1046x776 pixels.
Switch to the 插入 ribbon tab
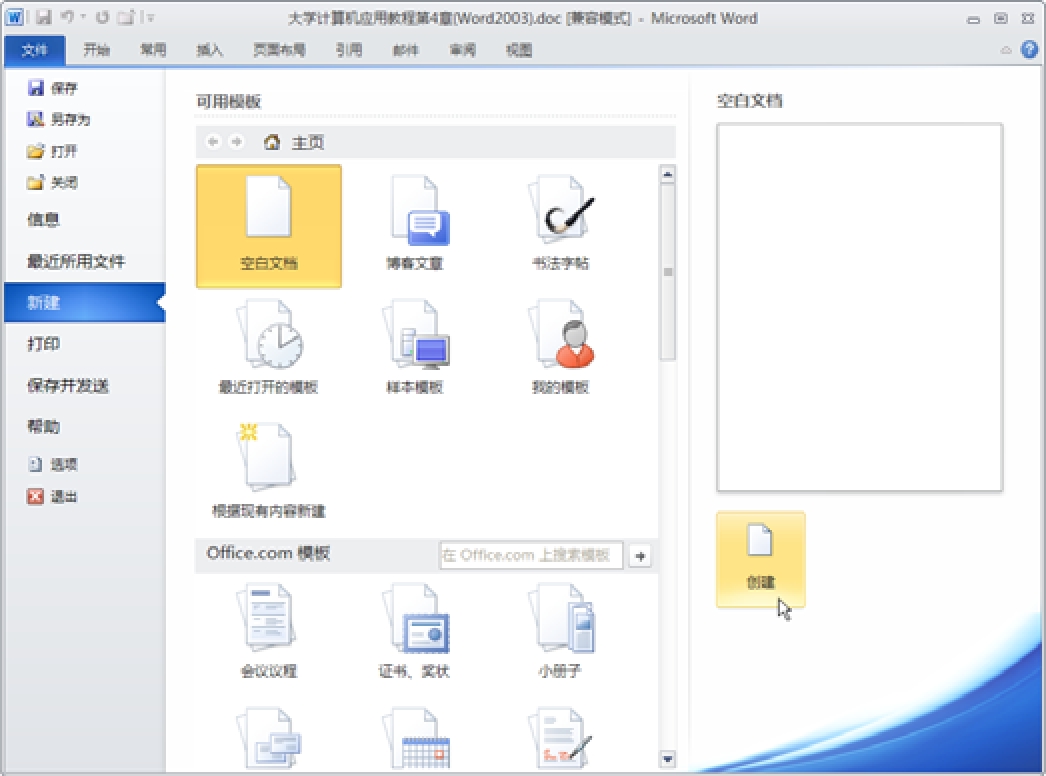[x=209, y=50]
